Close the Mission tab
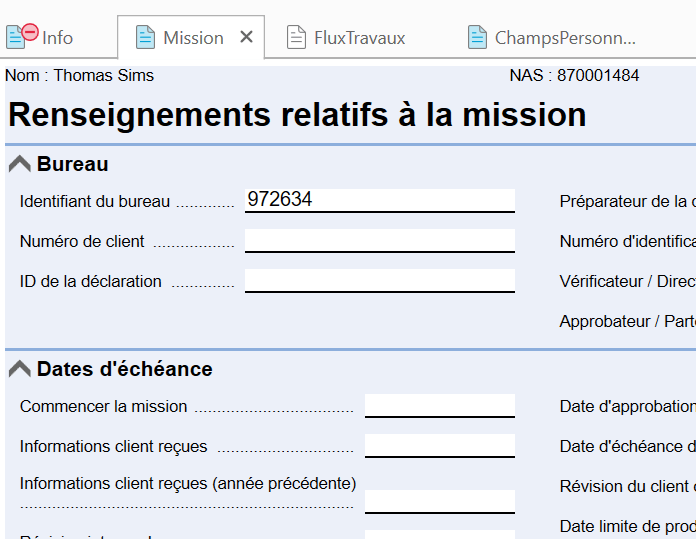Viewport: 696px width, 539px height. click(246, 37)
